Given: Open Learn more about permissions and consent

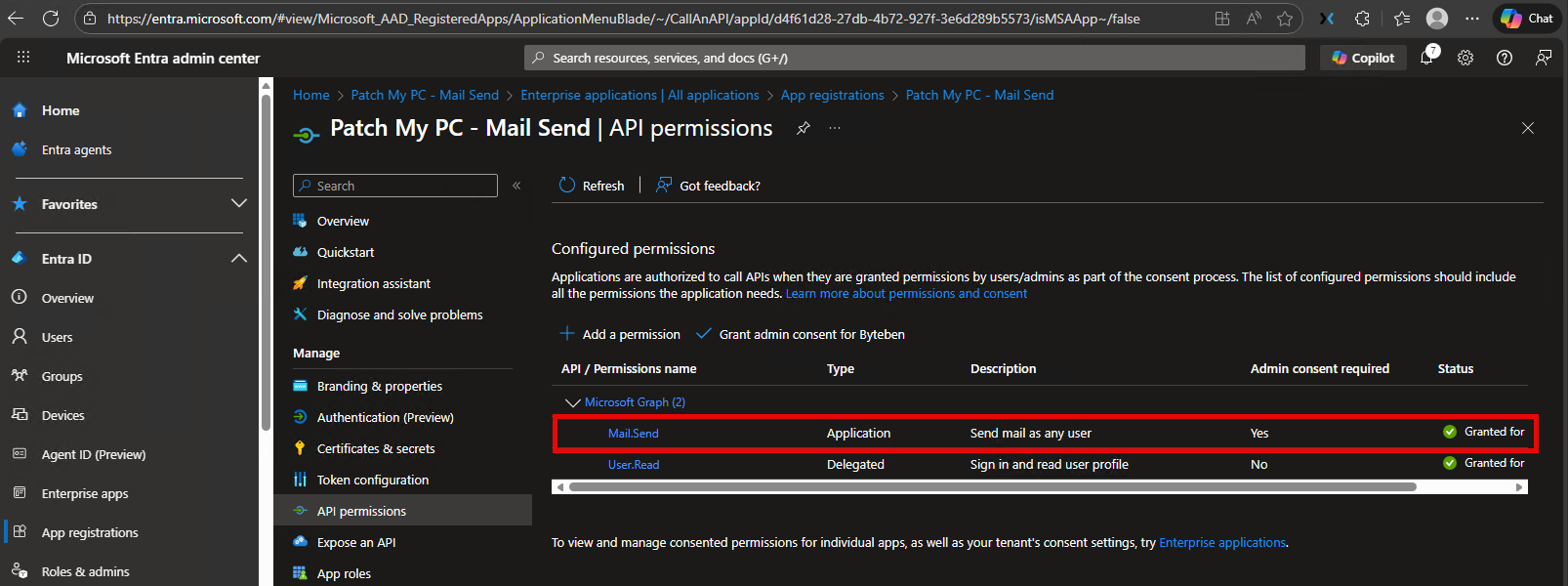Looking at the screenshot, I should point(906,293).
